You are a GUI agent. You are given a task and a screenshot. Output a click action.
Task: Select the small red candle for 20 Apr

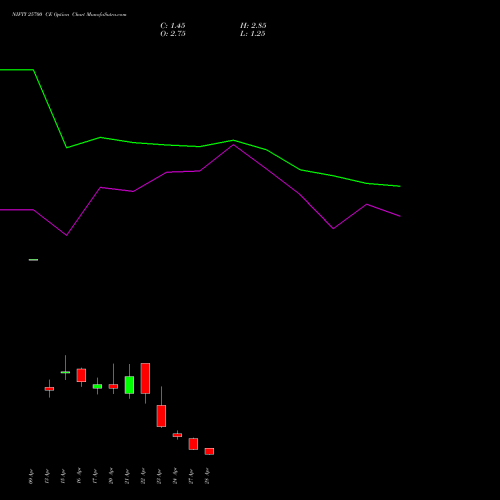coord(113,386)
